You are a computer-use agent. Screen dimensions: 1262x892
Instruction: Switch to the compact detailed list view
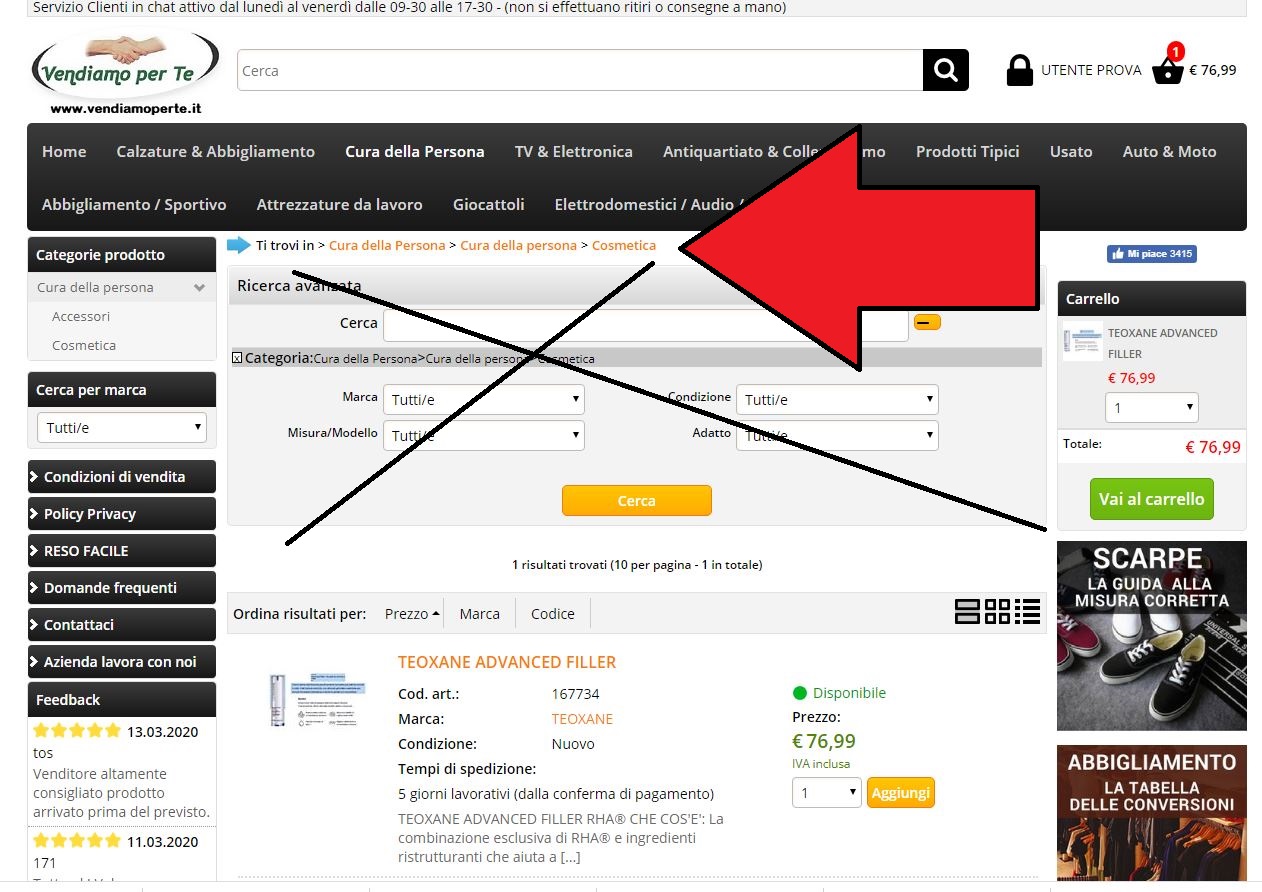click(1027, 612)
